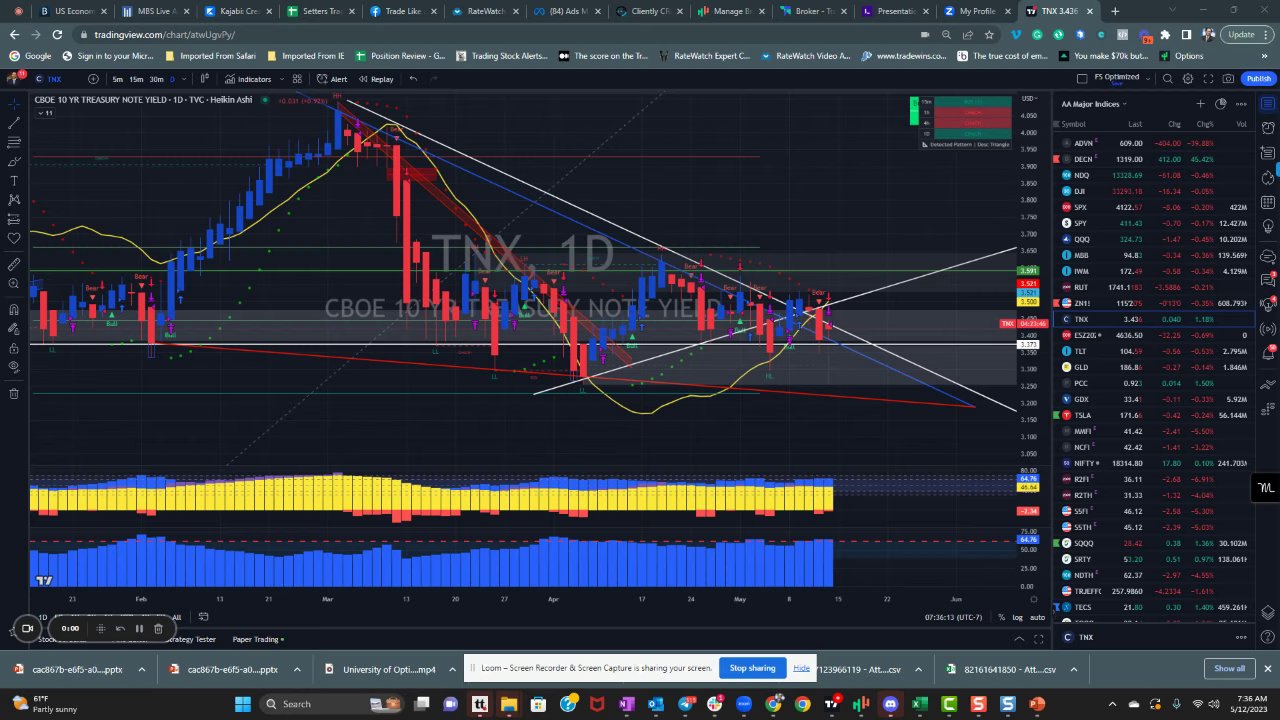Open the chart type candles selector

pyautogui.click(x=204, y=79)
